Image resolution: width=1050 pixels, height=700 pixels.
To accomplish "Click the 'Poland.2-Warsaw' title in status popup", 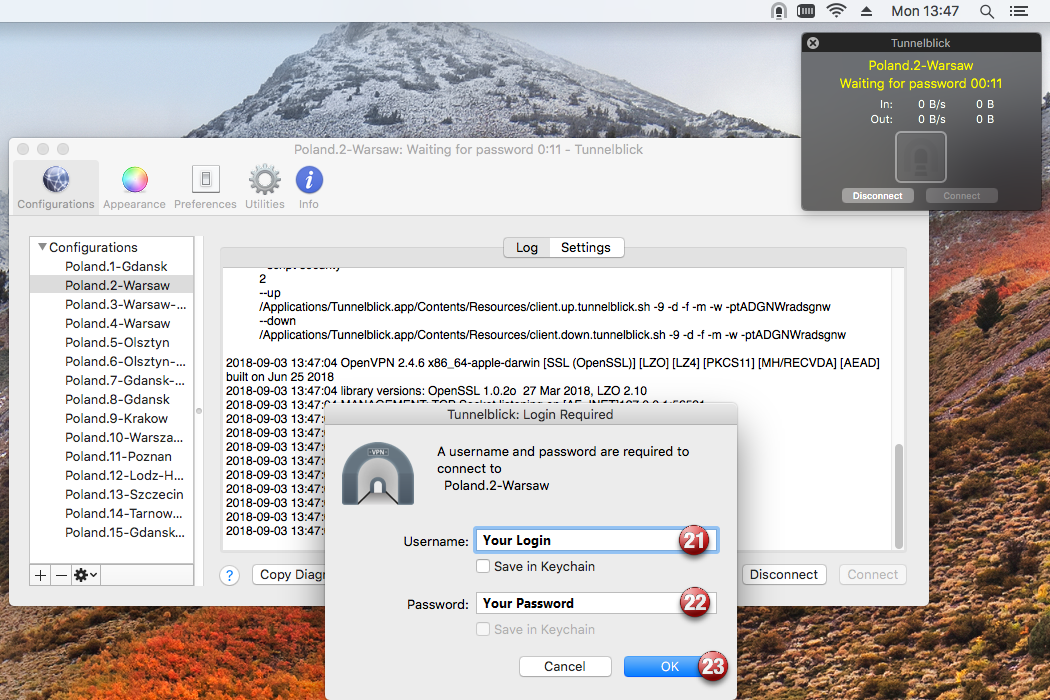I will (921, 66).
